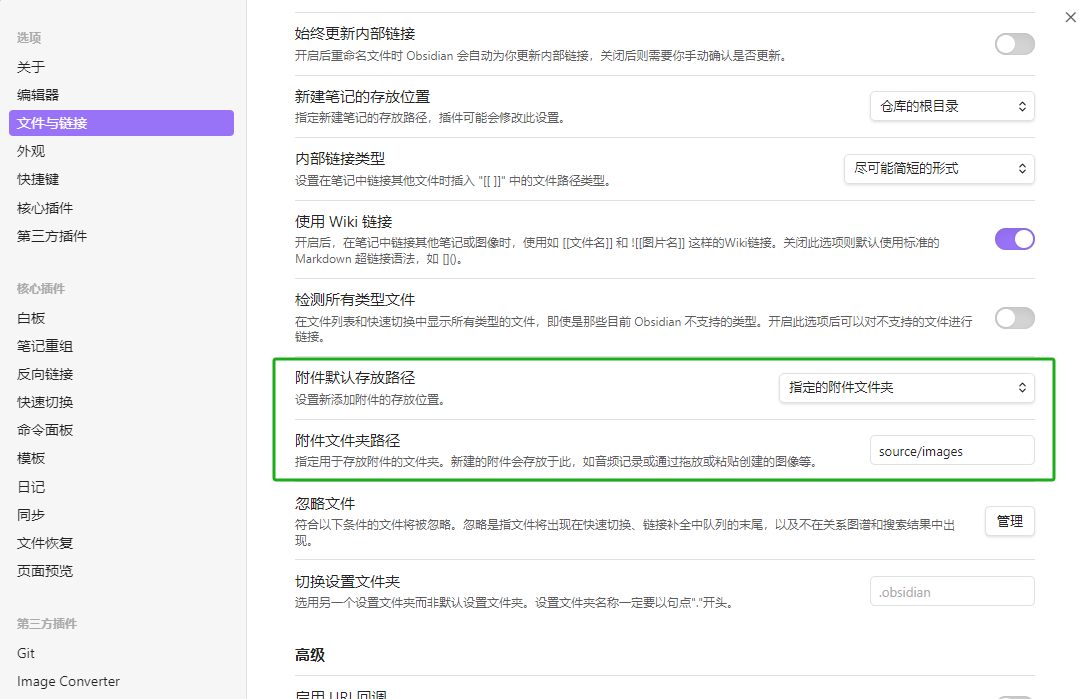The width and height of the screenshot is (1082, 699).
Task: Open the 日记 core plugin settings
Action: point(31,487)
